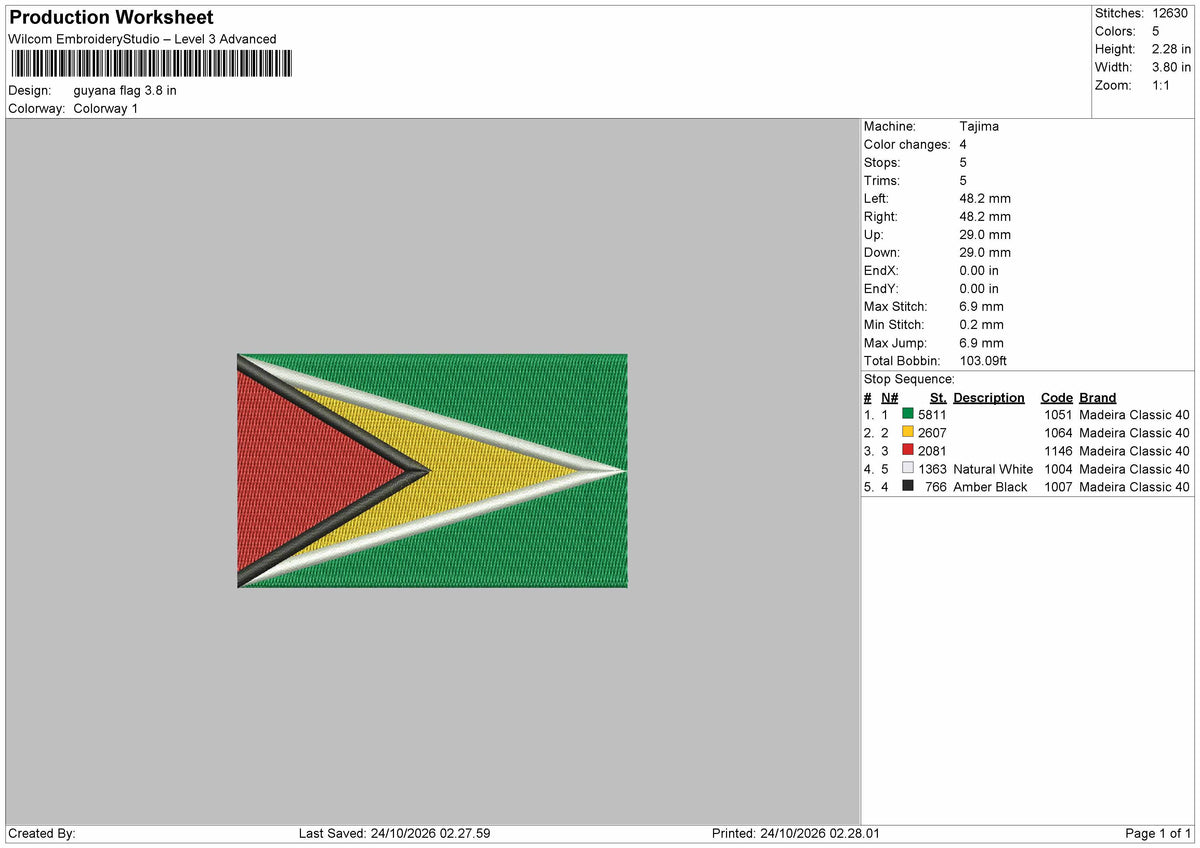This screenshot has width=1200, height=848.
Task: Click the 'Color changes:' label
Action: [x=907, y=144]
